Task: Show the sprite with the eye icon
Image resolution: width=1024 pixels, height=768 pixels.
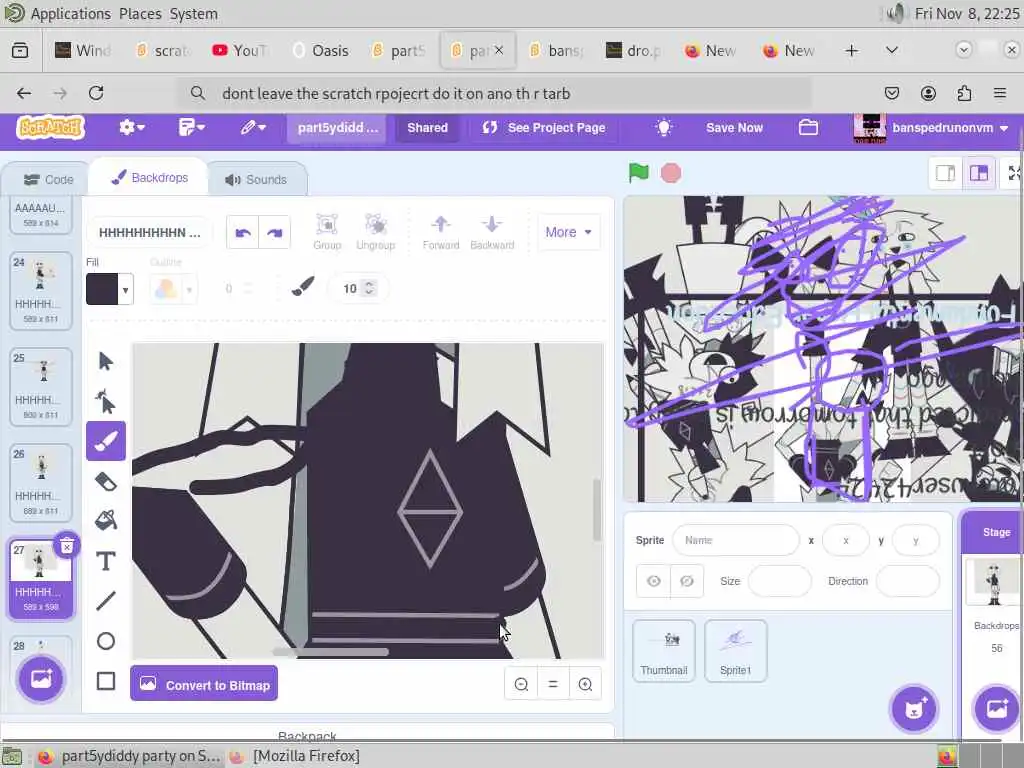Action: tap(654, 581)
